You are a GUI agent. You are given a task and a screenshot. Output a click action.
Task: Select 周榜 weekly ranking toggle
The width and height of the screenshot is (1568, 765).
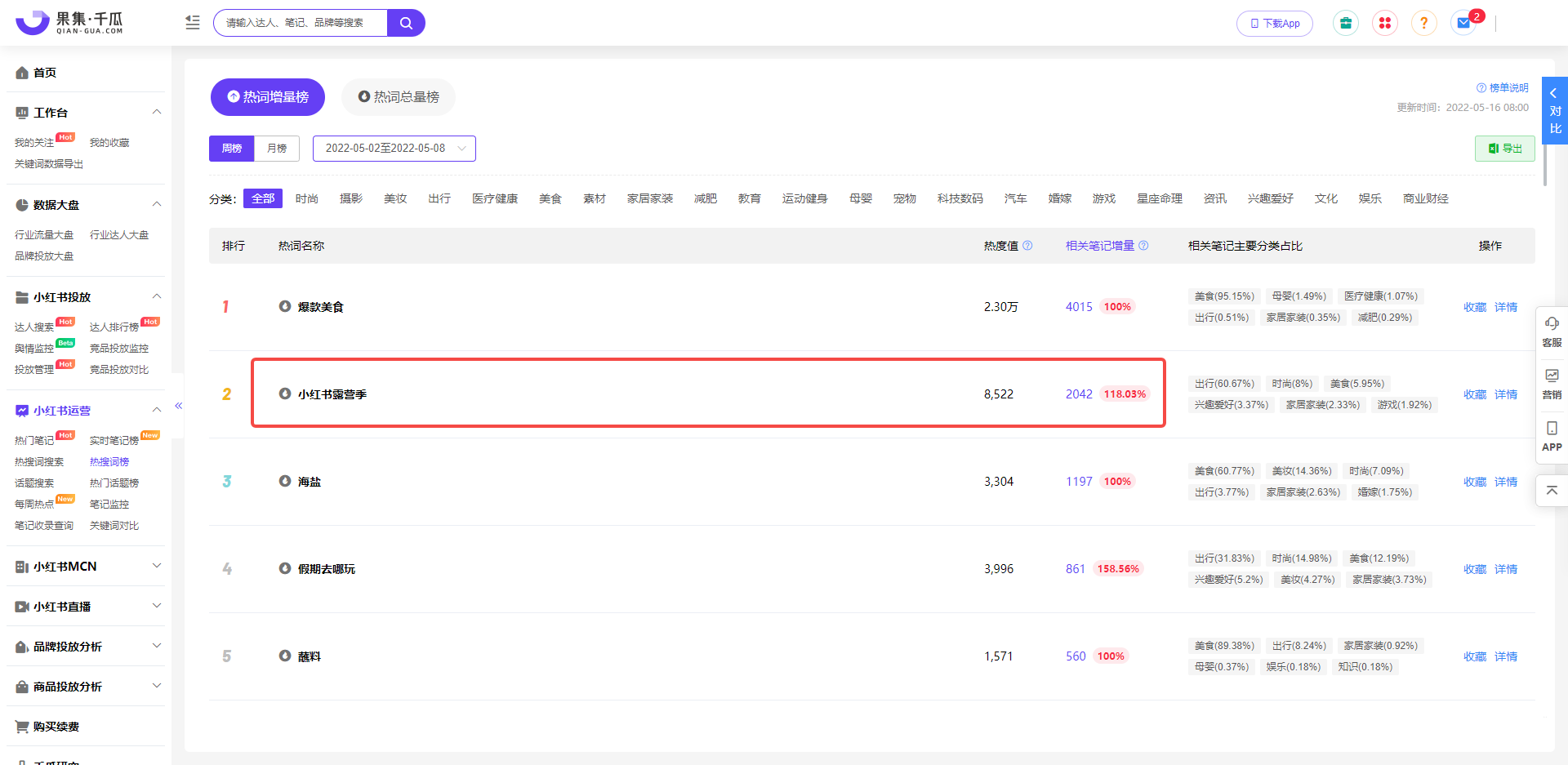pos(232,149)
